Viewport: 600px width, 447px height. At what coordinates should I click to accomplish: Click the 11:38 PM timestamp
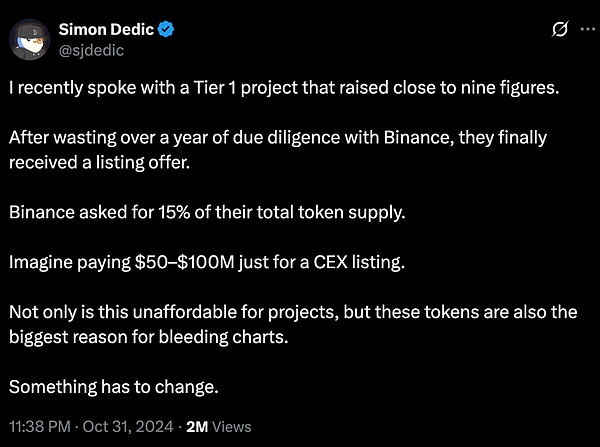click(x=40, y=426)
